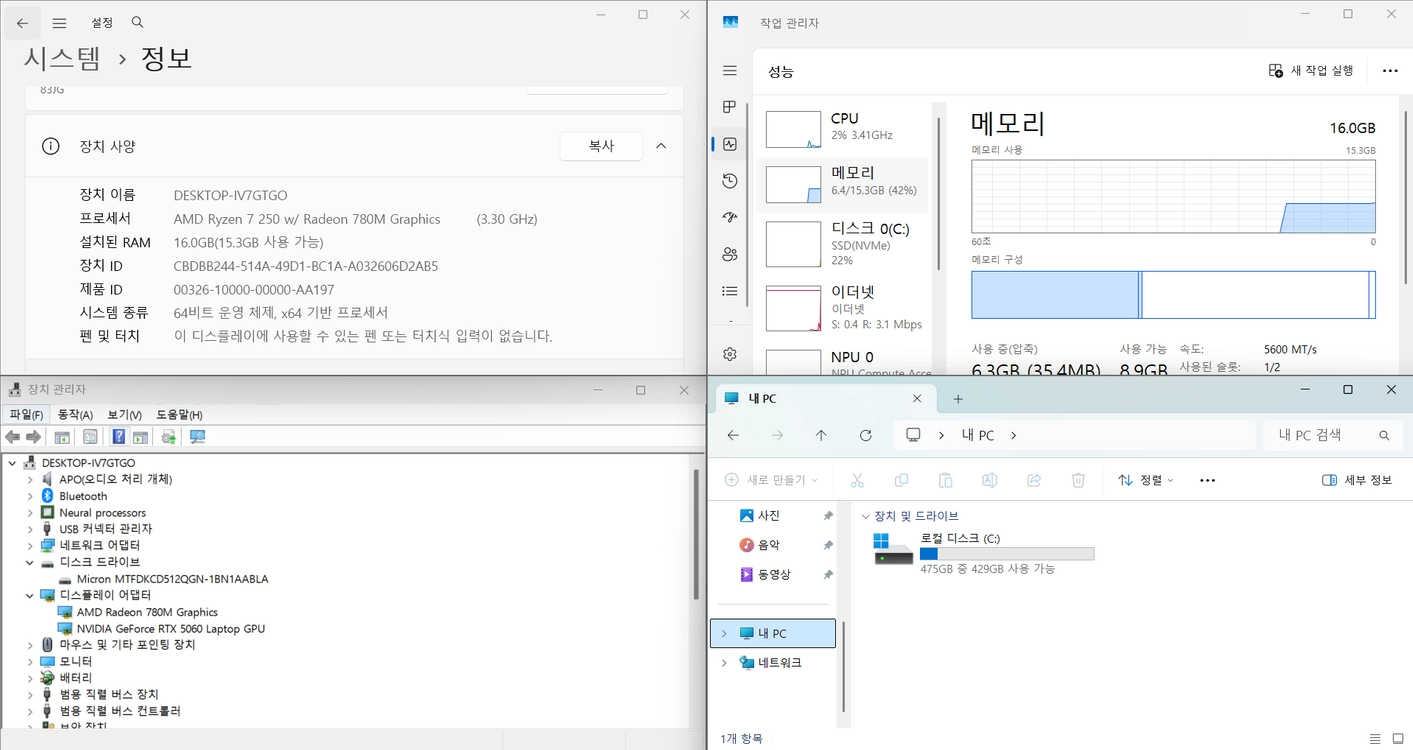The width and height of the screenshot is (1413, 750).
Task: Collapse the 장치 사양 section chevron
Action: 661,146
